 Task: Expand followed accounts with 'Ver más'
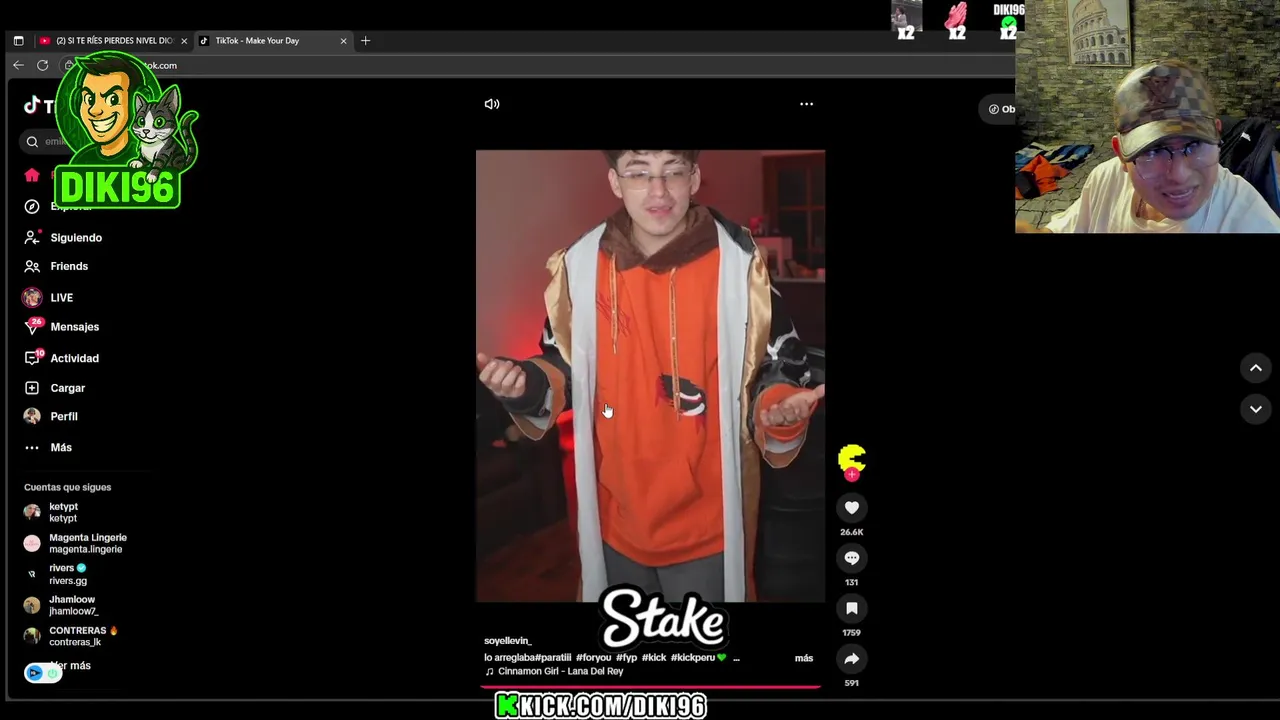click(70, 666)
